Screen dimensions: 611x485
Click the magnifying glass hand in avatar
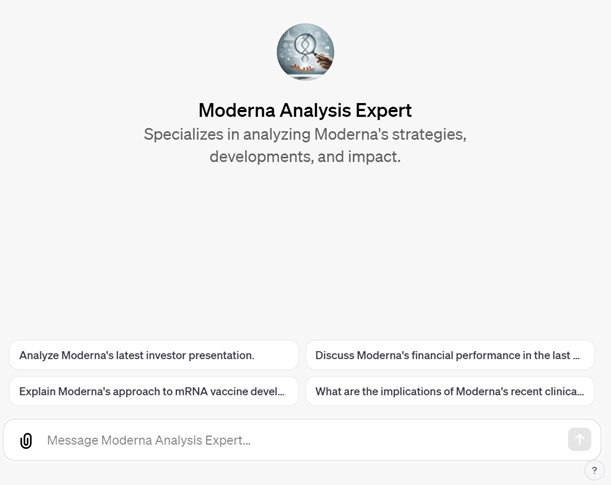[x=323, y=60]
